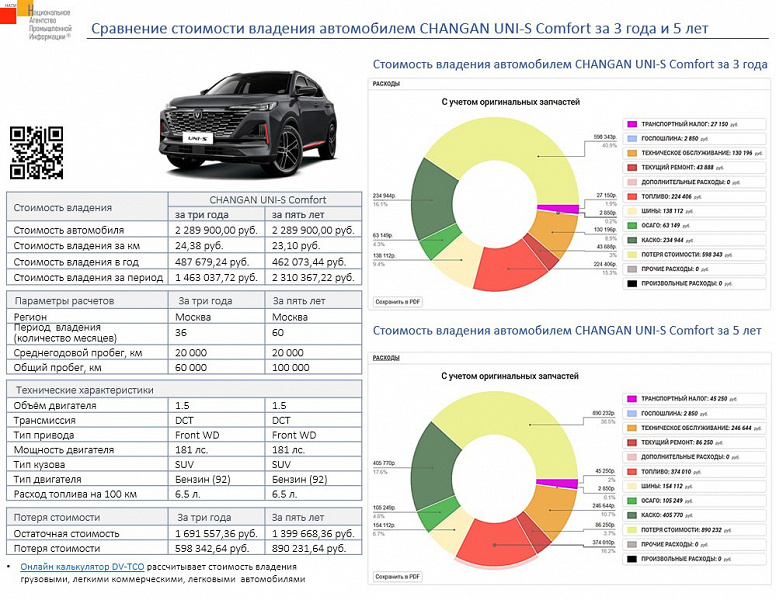Screen dimensions: 776x600
Task: Click the page title Сравнение стоимости владения
Action: point(399,28)
